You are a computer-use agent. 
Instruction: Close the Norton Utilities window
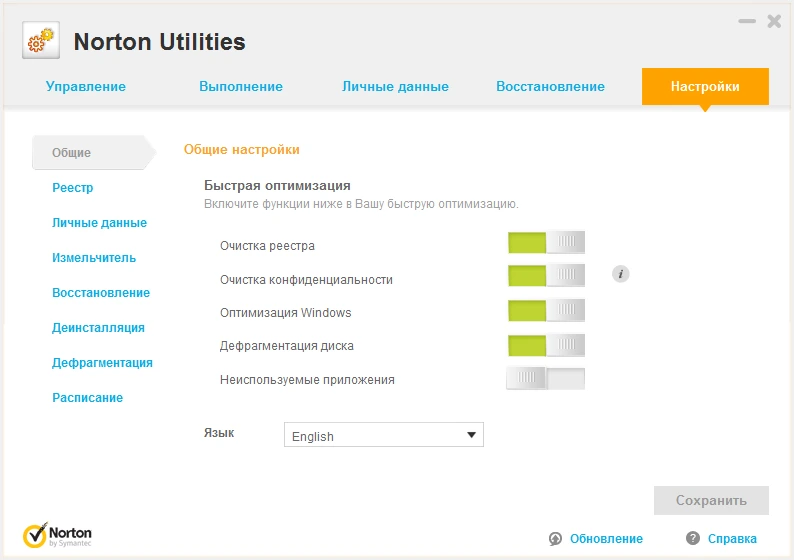point(774,21)
